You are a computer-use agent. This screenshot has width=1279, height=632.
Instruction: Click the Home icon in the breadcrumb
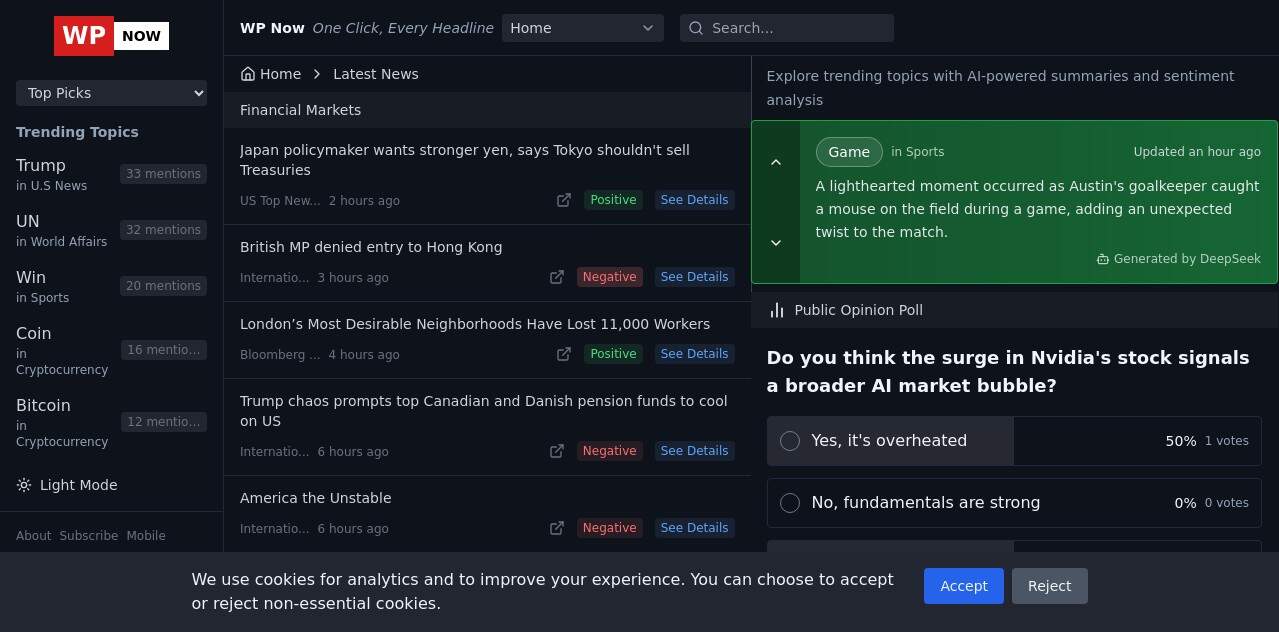click(x=248, y=73)
